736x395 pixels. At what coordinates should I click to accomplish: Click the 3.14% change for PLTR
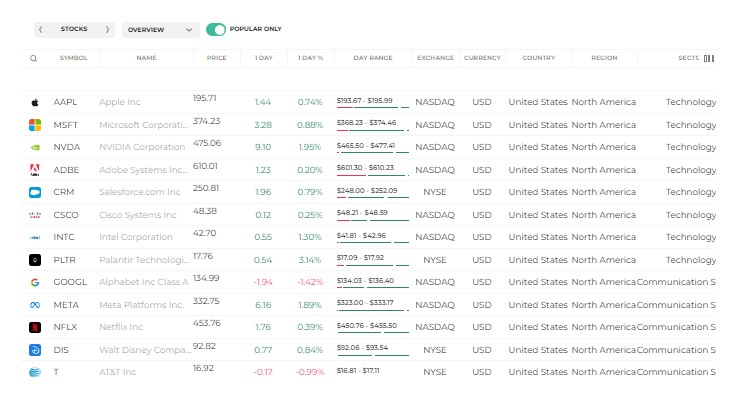(x=310, y=260)
